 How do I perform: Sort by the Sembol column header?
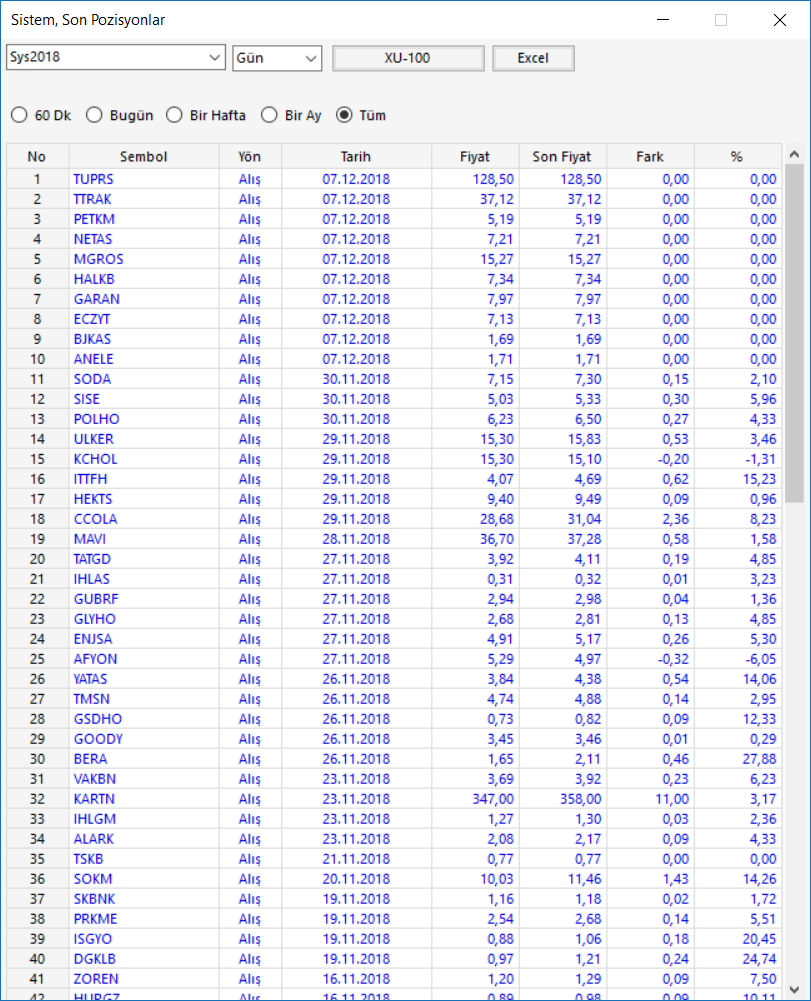click(x=144, y=156)
